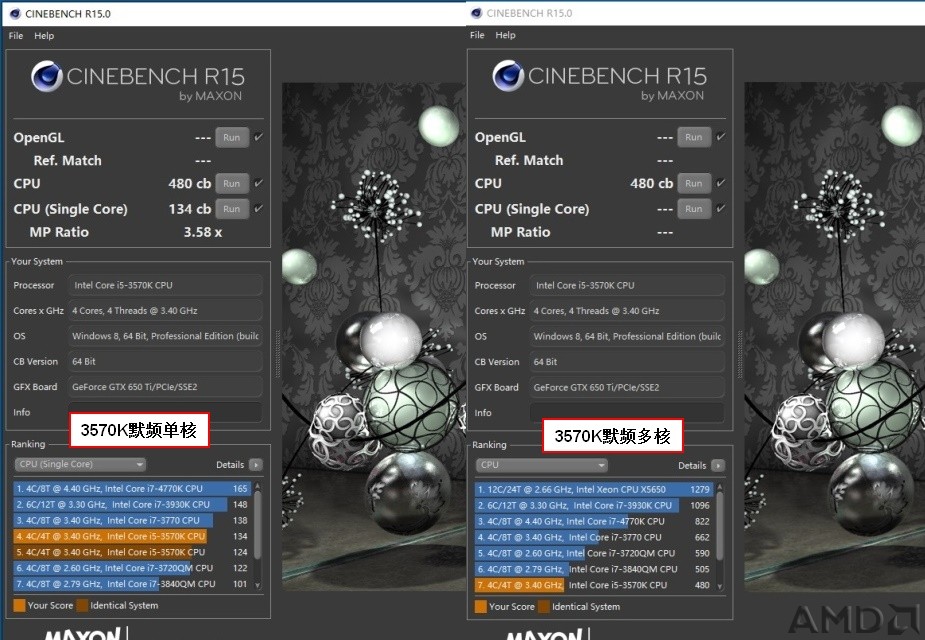Screen dimensions: 925x640
Task: Run OpenGL test in left window
Action: 232,137
